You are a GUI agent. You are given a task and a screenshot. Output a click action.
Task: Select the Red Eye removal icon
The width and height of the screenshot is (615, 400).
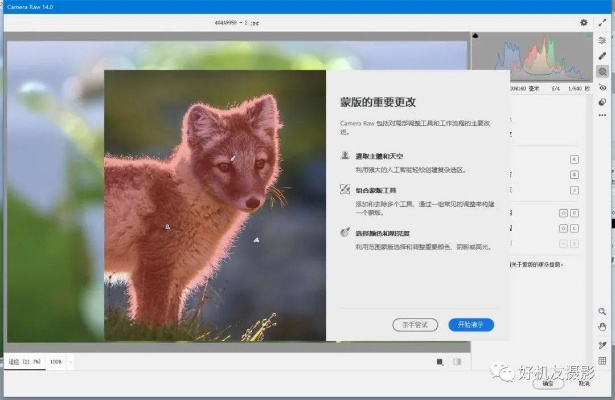click(602, 87)
